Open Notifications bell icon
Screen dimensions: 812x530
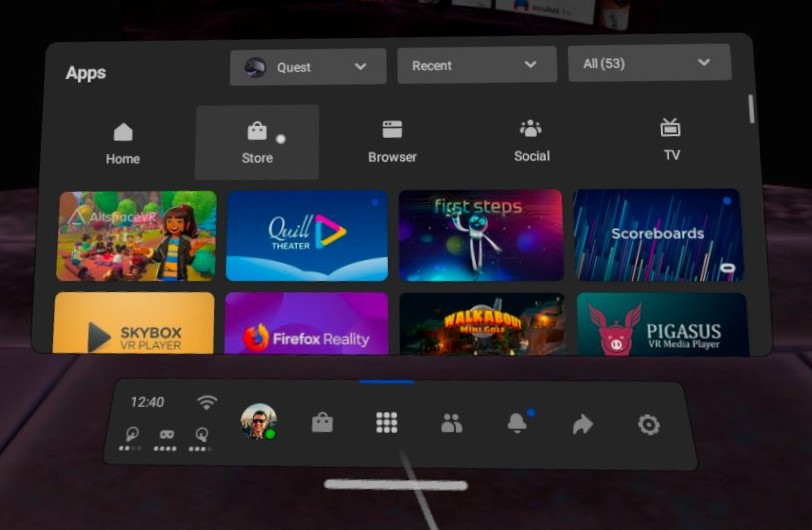(517, 423)
